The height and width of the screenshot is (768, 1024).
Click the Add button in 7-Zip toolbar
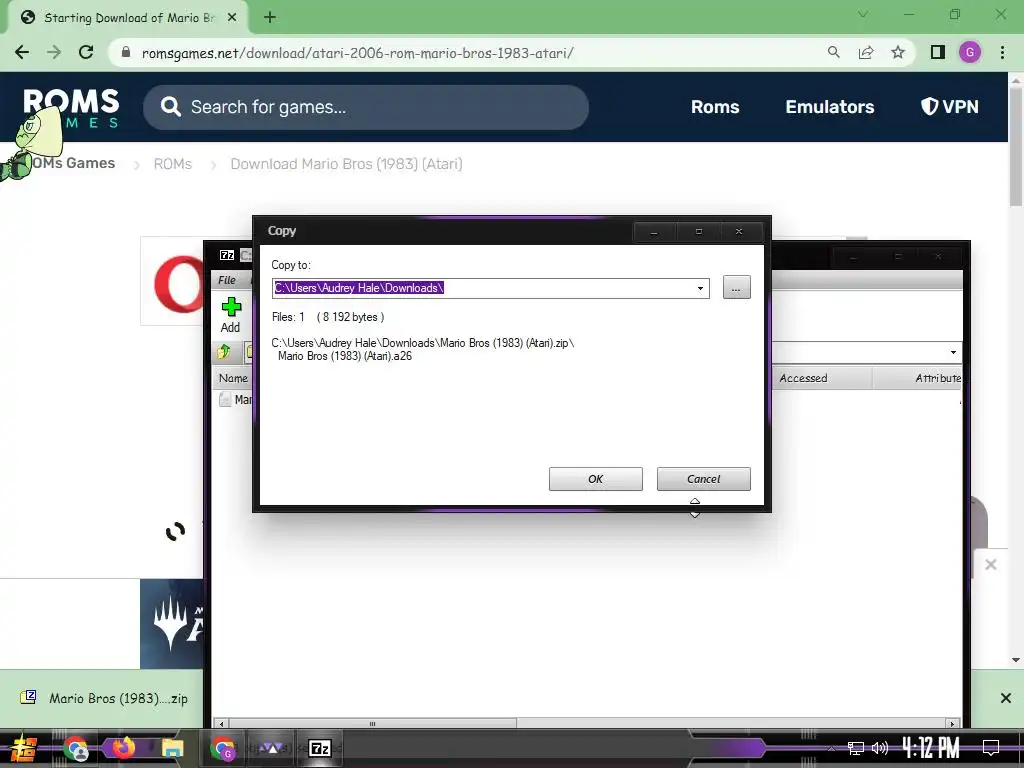click(x=231, y=315)
